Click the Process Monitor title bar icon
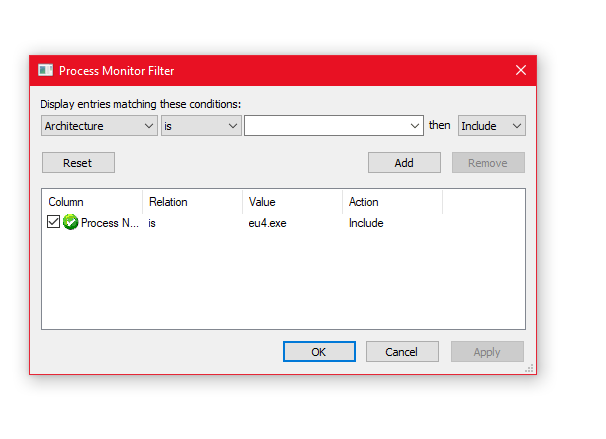This screenshot has height=439, width=606. click(x=46, y=70)
